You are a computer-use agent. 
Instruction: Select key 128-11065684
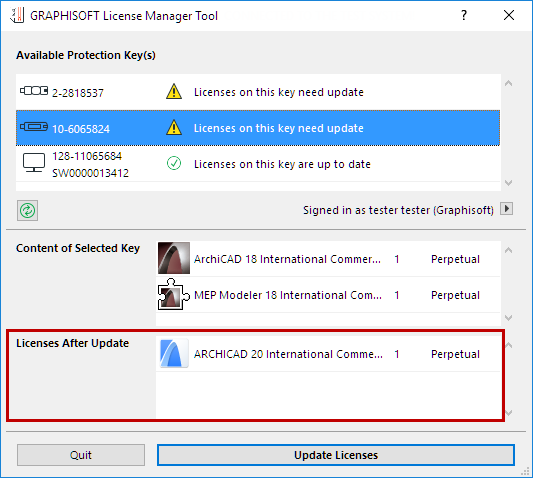coord(87,156)
